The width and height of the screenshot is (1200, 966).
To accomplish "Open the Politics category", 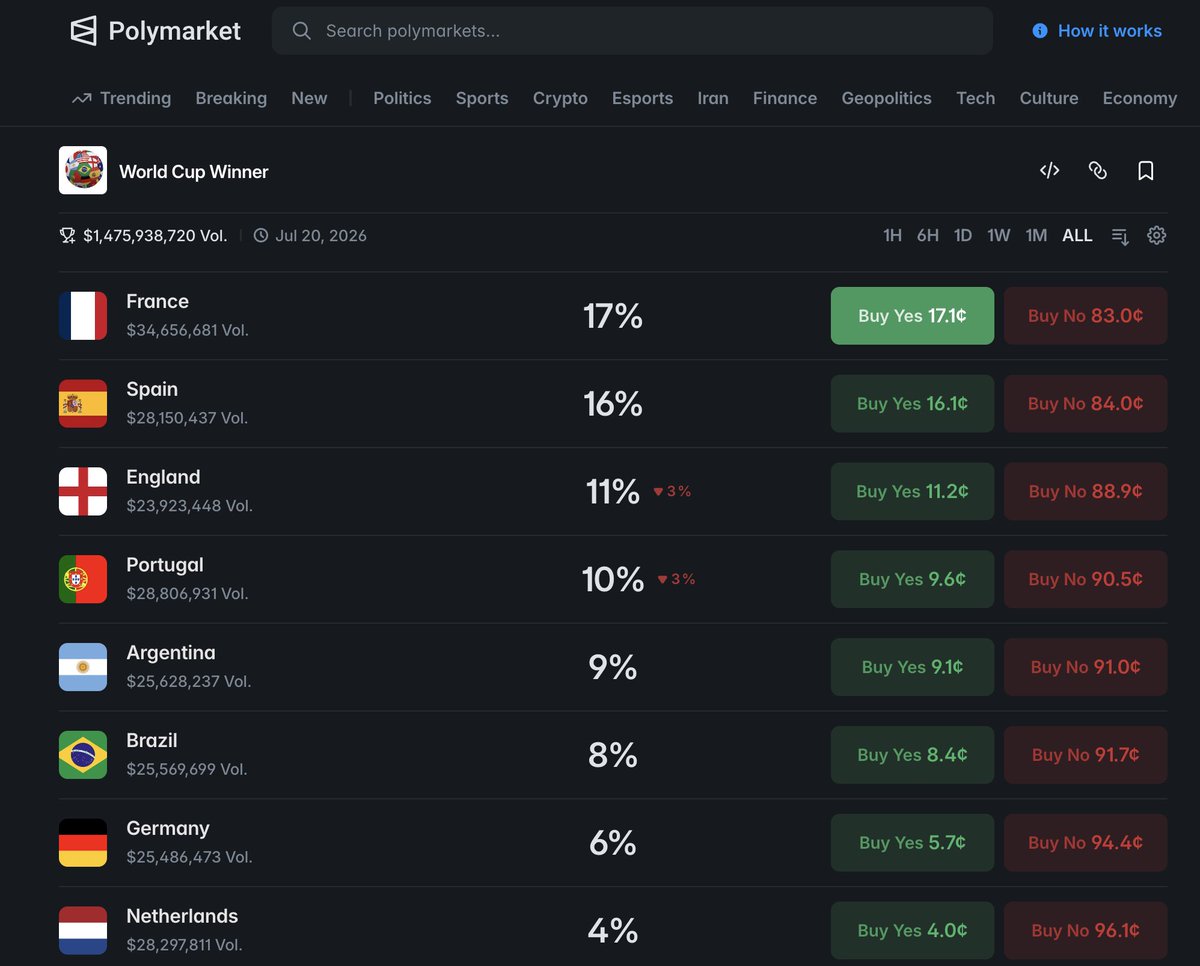I will 402,98.
